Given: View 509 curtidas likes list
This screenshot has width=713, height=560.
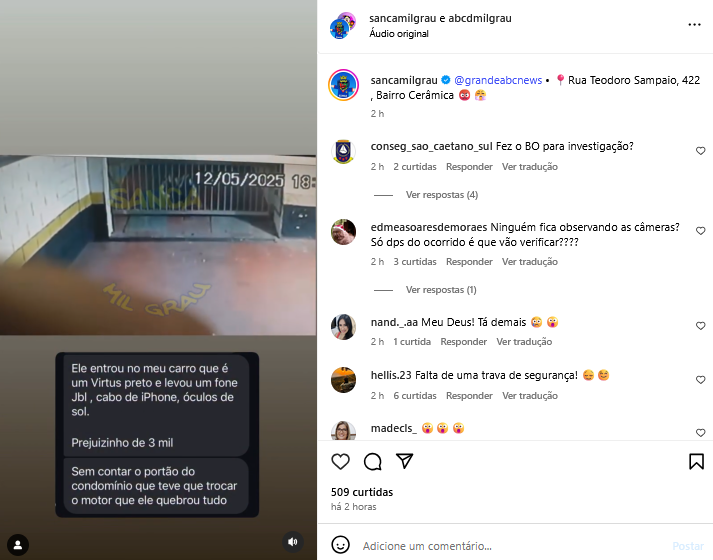Looking at the screenshot, I should coord(362,492).
